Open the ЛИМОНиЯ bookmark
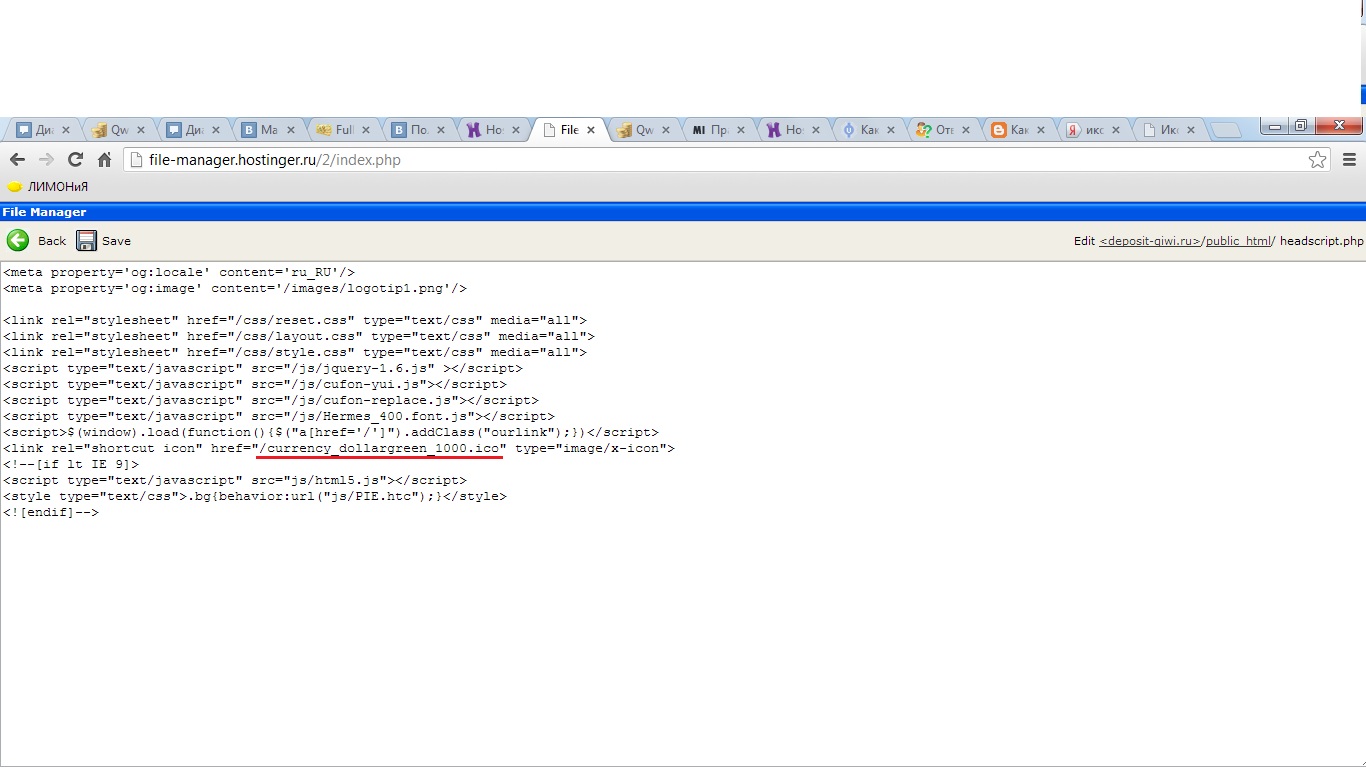1366x768 pixels. click(48, 186)
